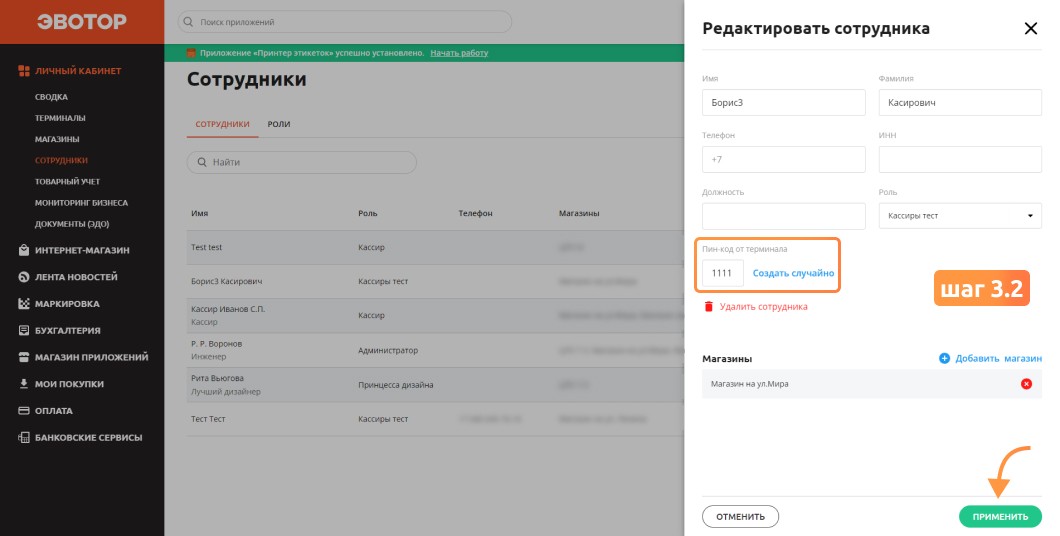Click the Мои покупки download icon
Viewport: 1060px width, 536px height.
(x=24, y=384)
